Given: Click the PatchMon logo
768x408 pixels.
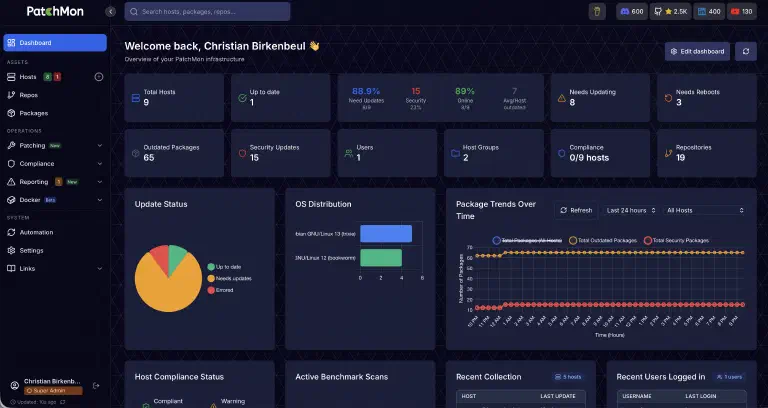Looking at the screenshot, I should click(55, 11).
